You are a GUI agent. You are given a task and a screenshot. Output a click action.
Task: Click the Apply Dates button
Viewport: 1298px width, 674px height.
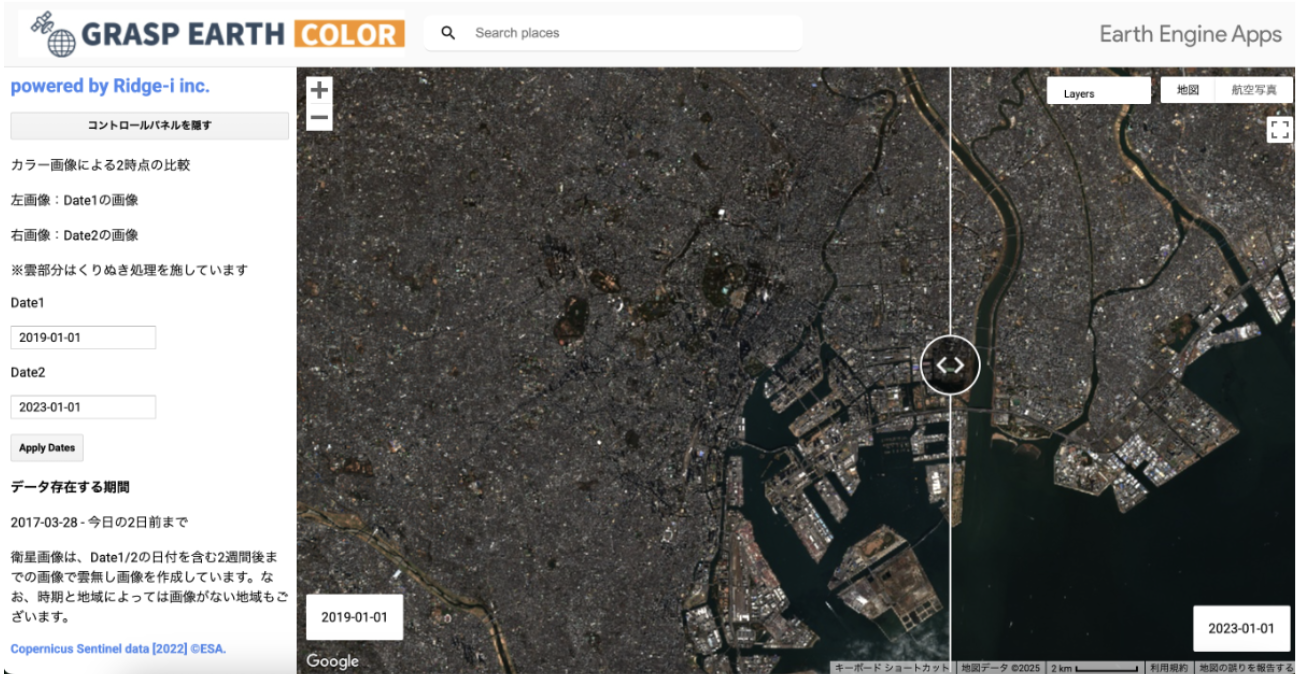48,448
